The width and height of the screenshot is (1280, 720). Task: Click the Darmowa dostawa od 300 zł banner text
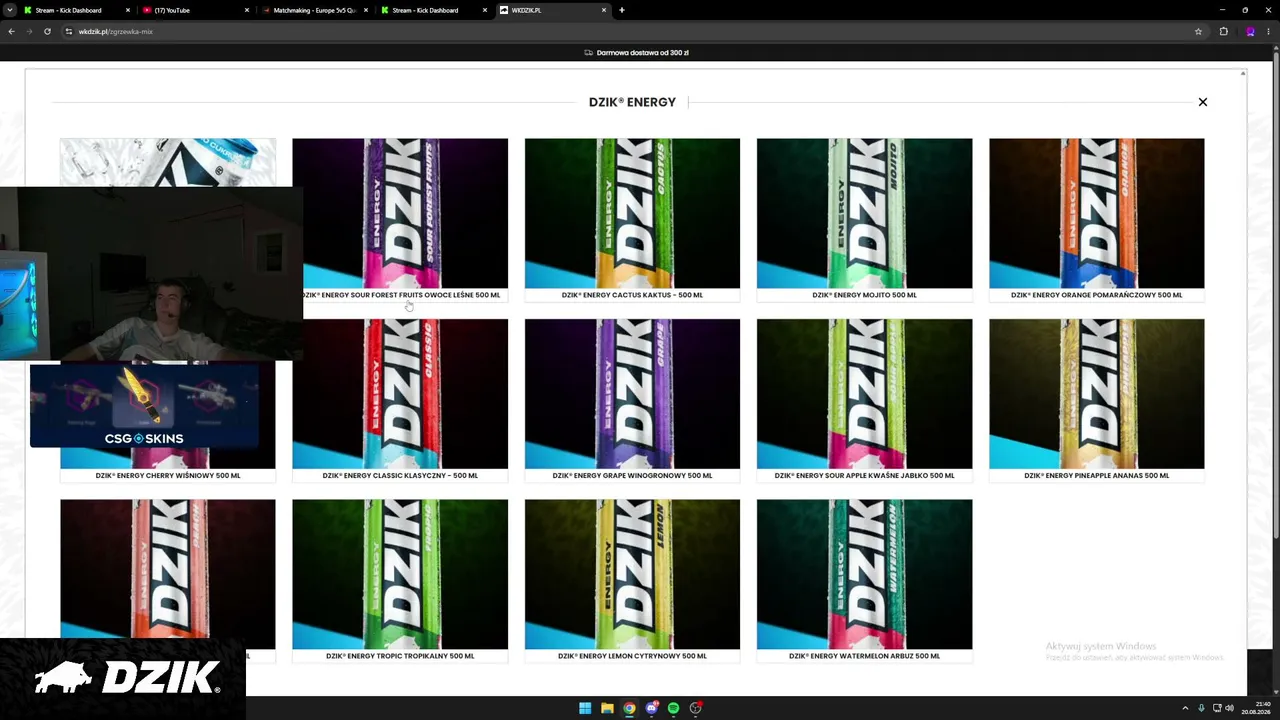pos(642,52)
